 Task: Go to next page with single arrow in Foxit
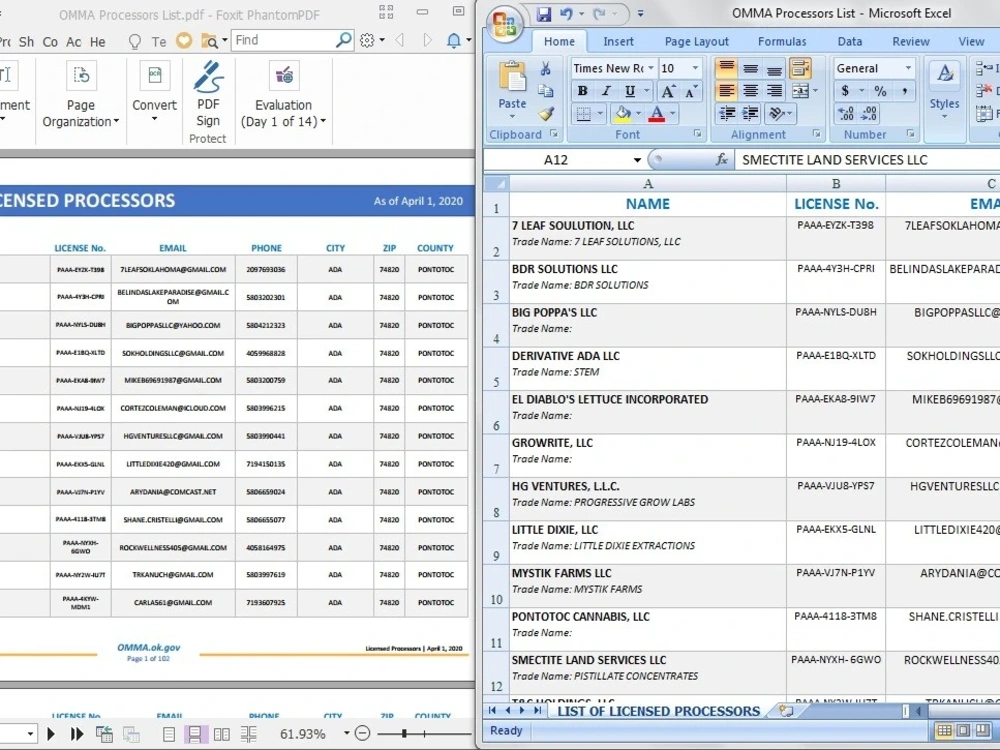point(51,734)
